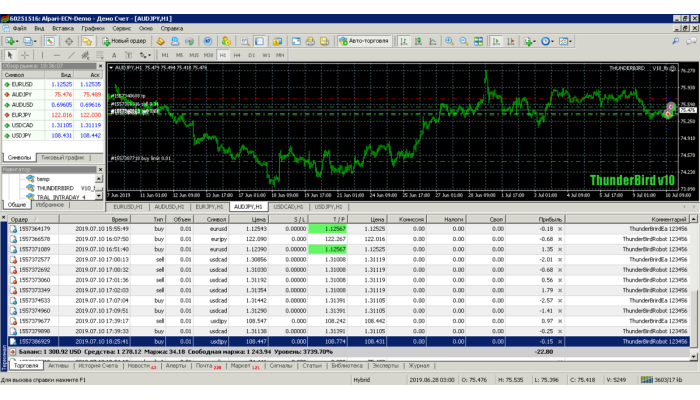Open the Сервис menu
The image size is (700, 400).
pyautogui.click(x=121, y=28)
